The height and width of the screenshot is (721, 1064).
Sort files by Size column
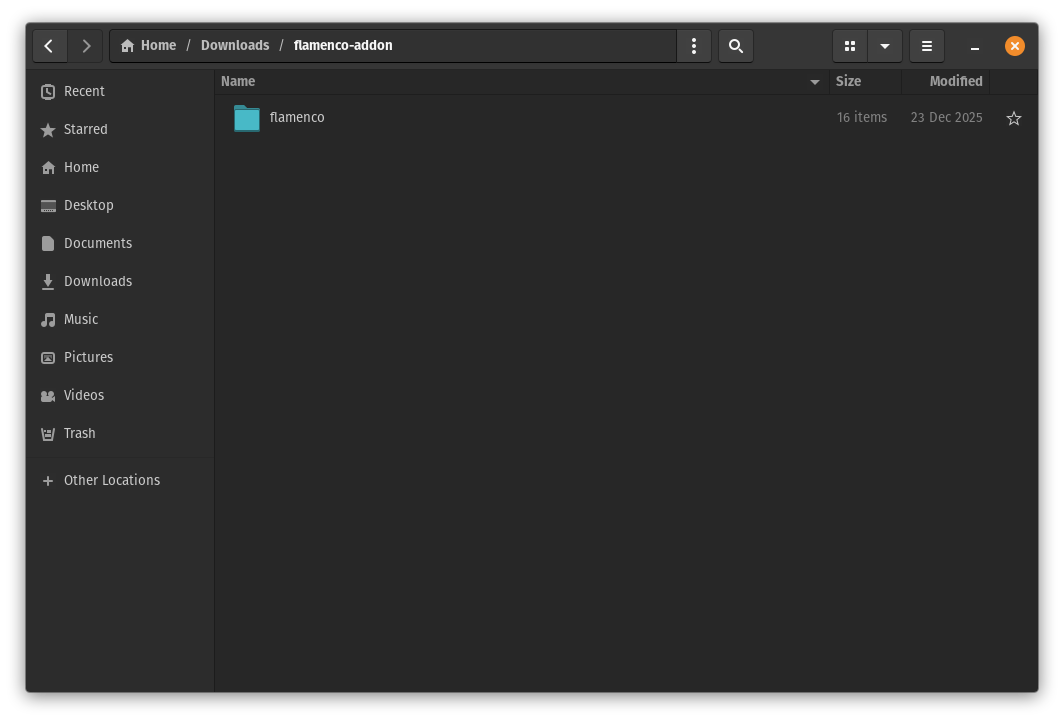pos(848,82)
